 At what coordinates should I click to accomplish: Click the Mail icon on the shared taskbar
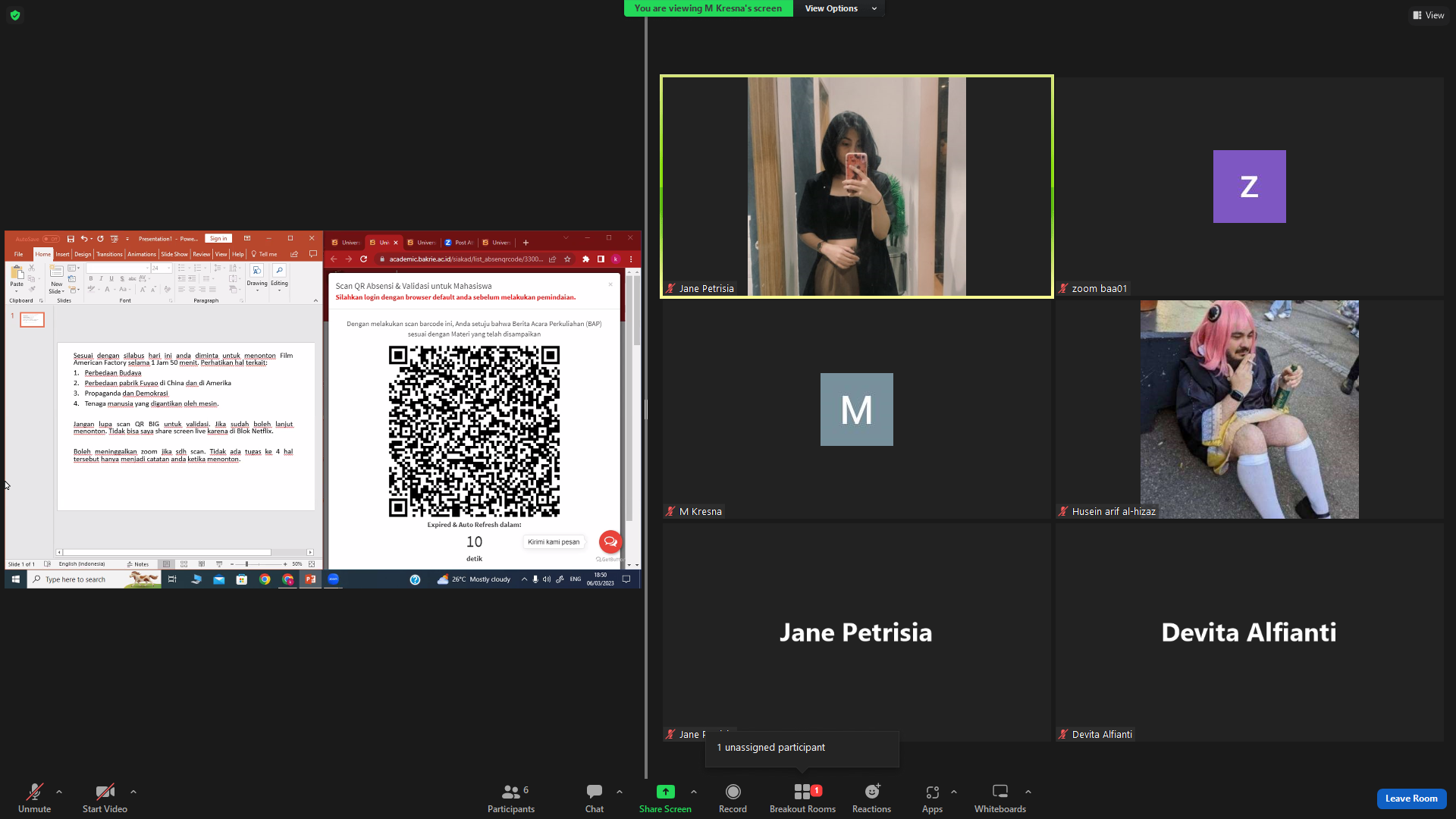pos(219,579)
